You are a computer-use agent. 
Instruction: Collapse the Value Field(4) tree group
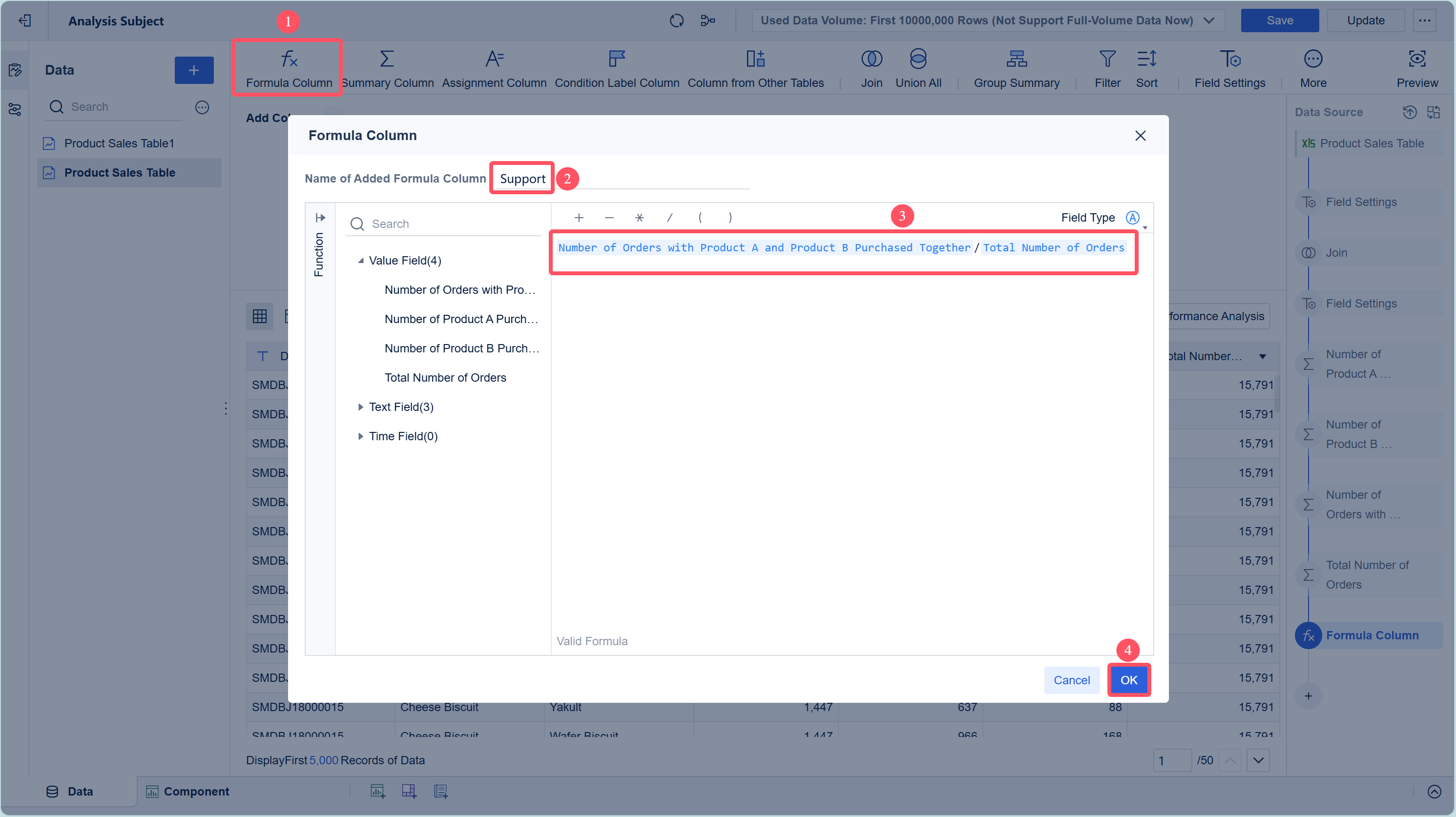pos(361,261)
